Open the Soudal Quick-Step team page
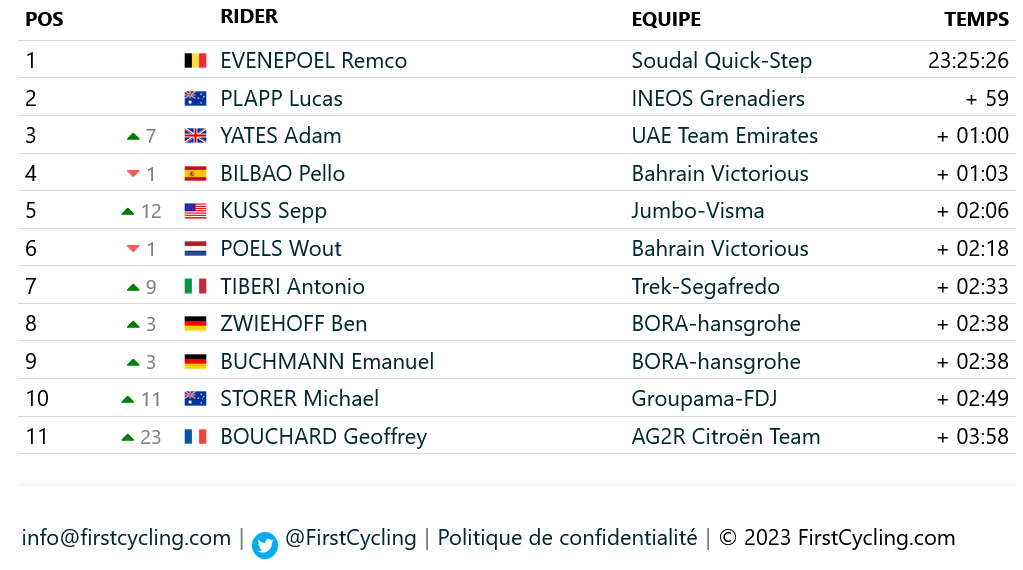The width and height of the screenshot is (1023, 570). click(721, 61)
